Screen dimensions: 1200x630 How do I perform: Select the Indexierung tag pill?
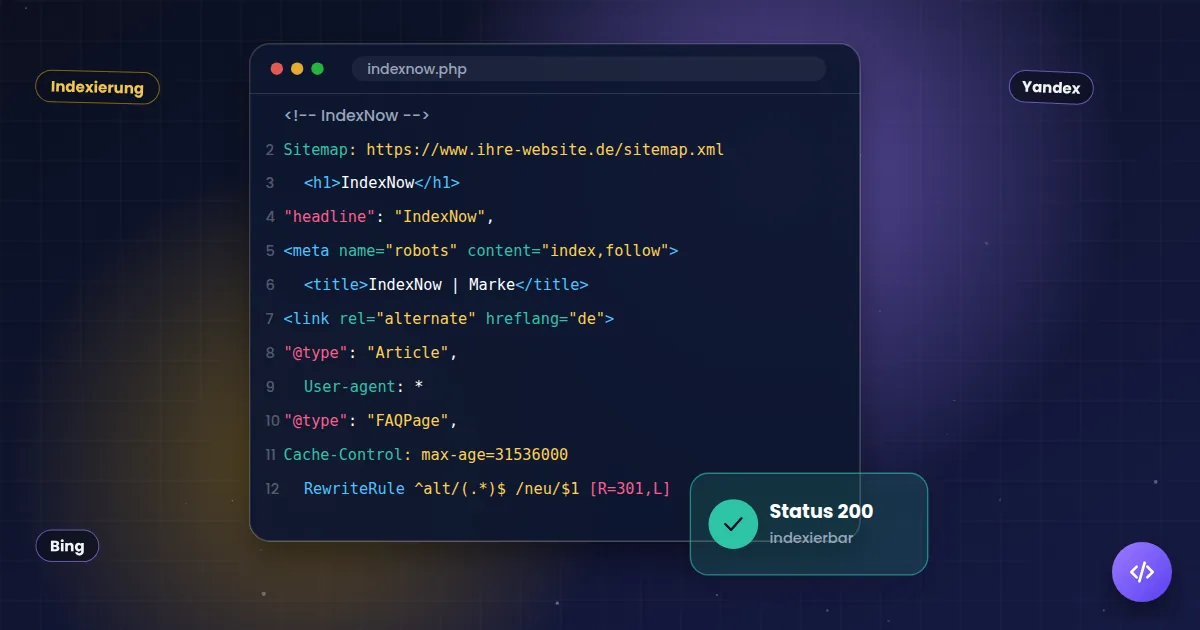[x=97, y=87]
